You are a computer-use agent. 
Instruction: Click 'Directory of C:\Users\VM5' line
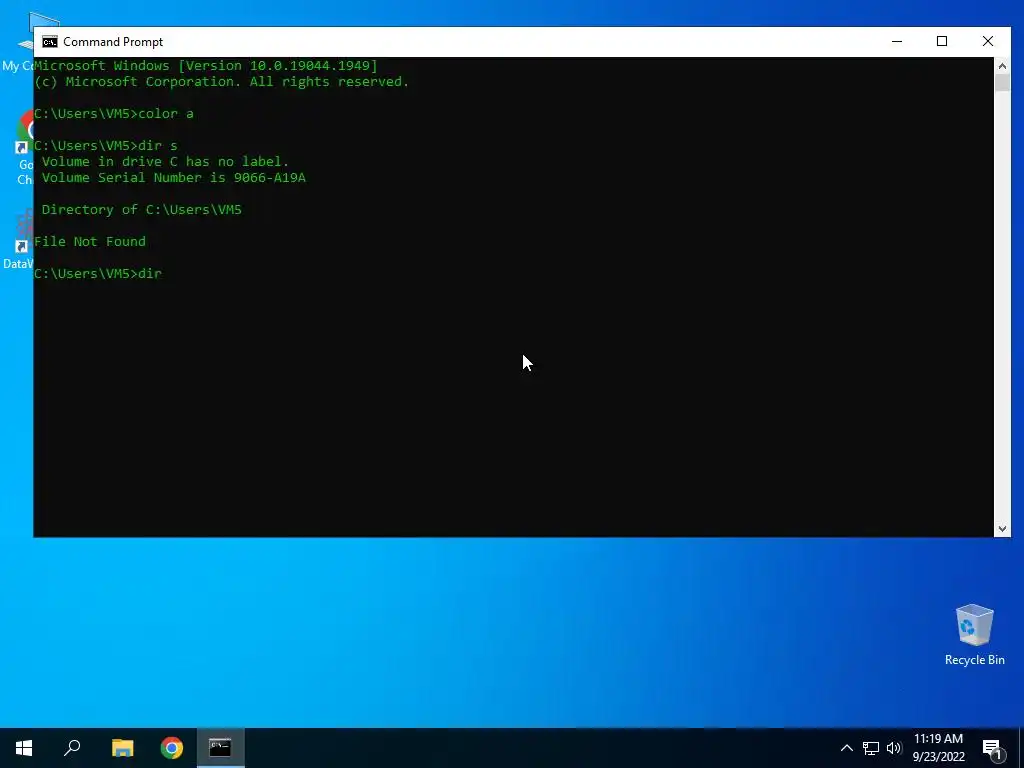point(142,210)
